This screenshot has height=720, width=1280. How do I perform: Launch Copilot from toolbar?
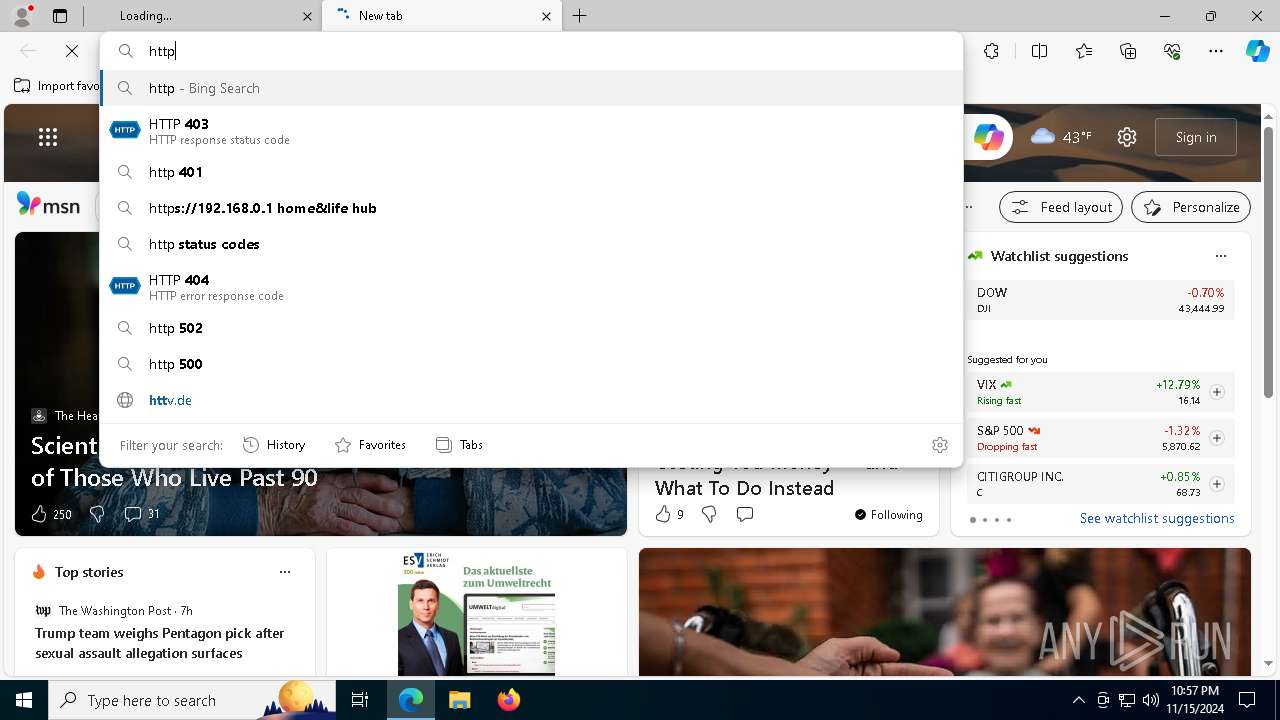1257,51
